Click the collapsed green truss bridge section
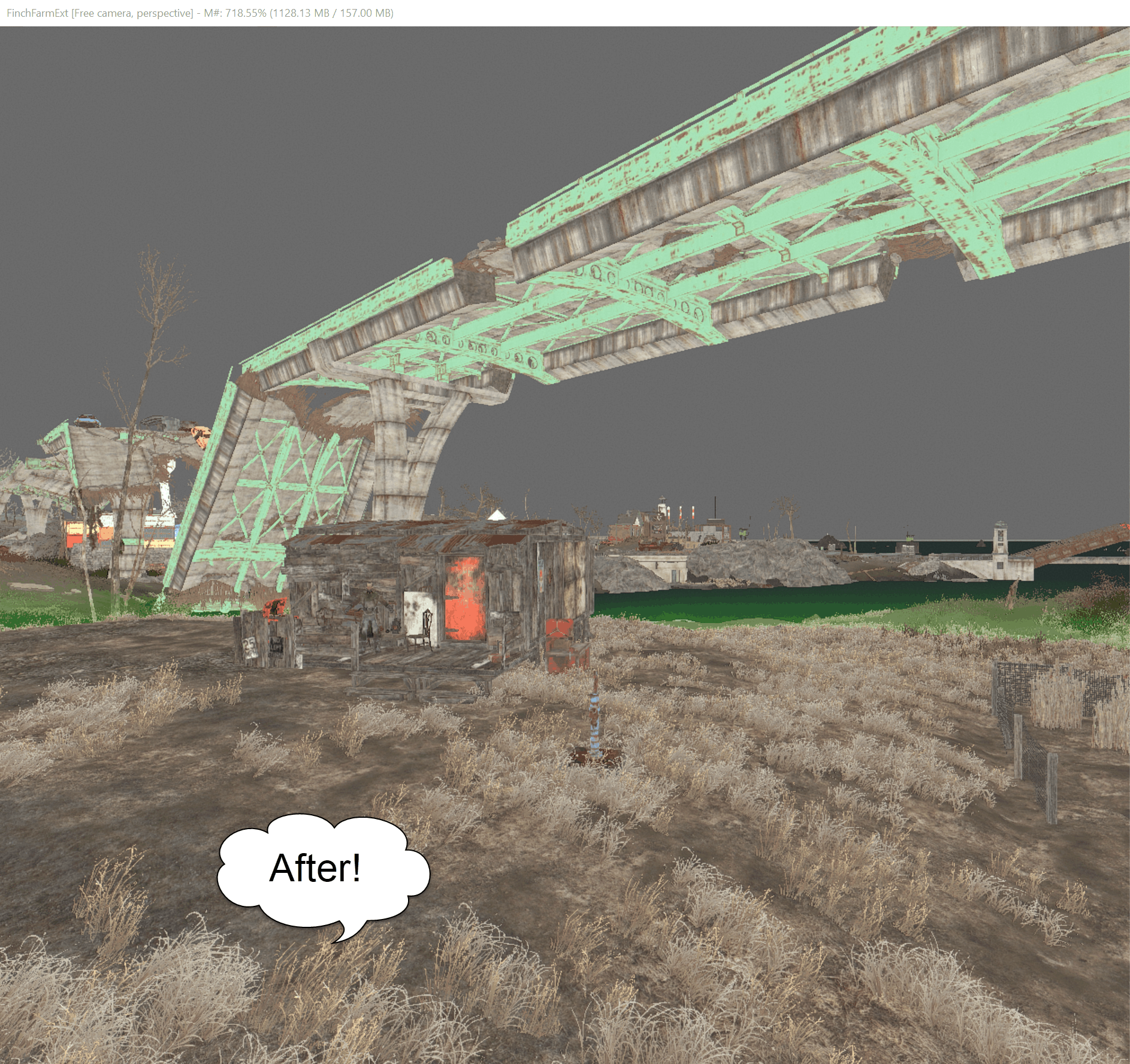 pyautogui.click(x=270, y=491)
